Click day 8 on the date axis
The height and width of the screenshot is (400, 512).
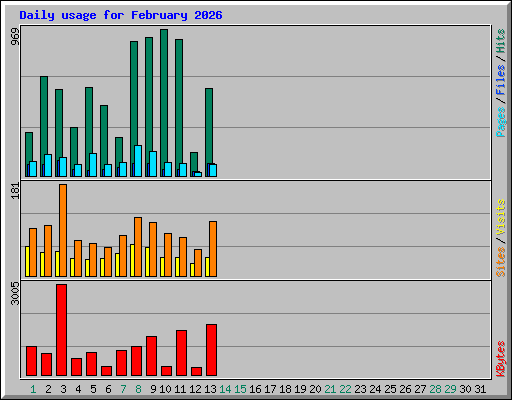(x=138, y=389)
